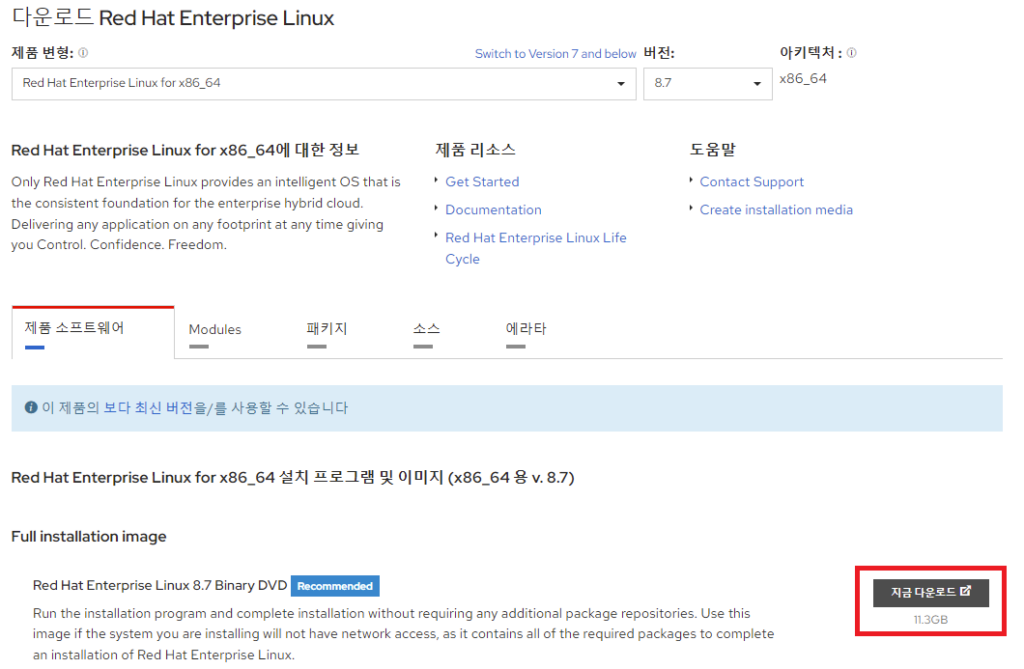Click the 도움말 heading
The width and height of the screenshot is (1024, 669).
(x=712, y=150)
